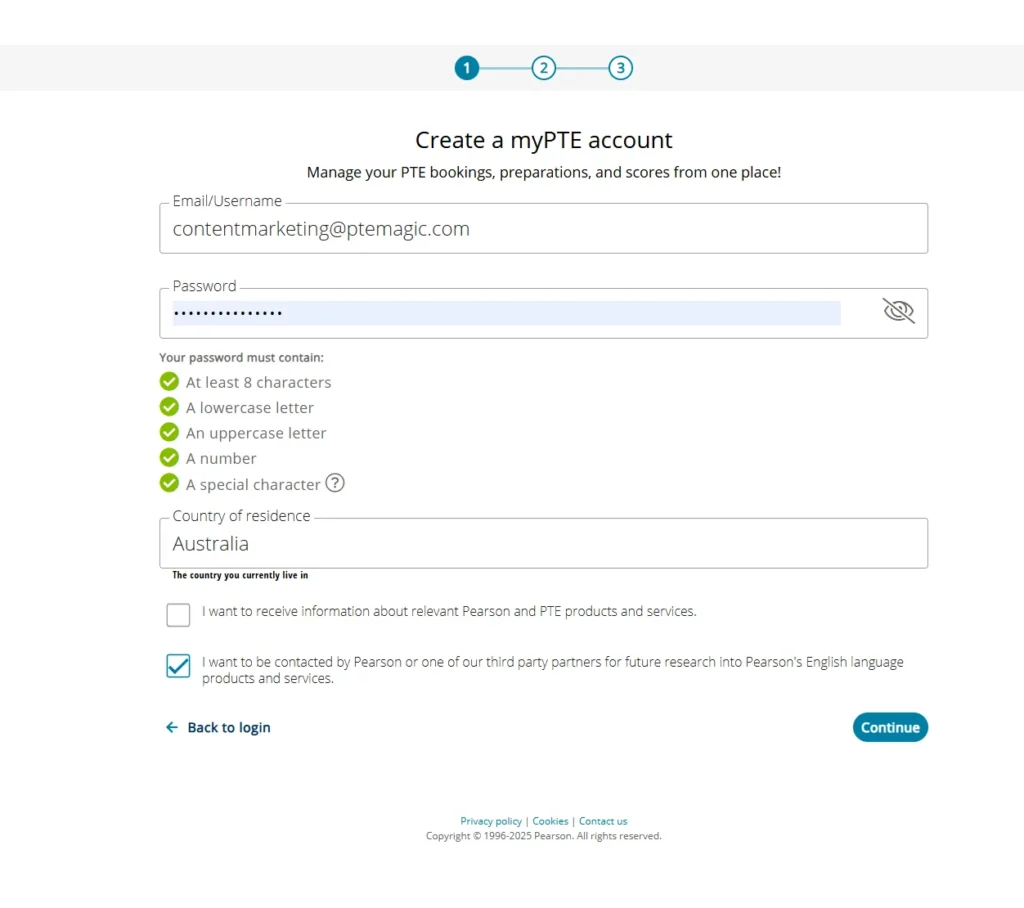Click the green checkmark beside 'A lowercase letter'
Image resolution: width=1024 pixels, height=908 pixels.
tap(169, 407)
